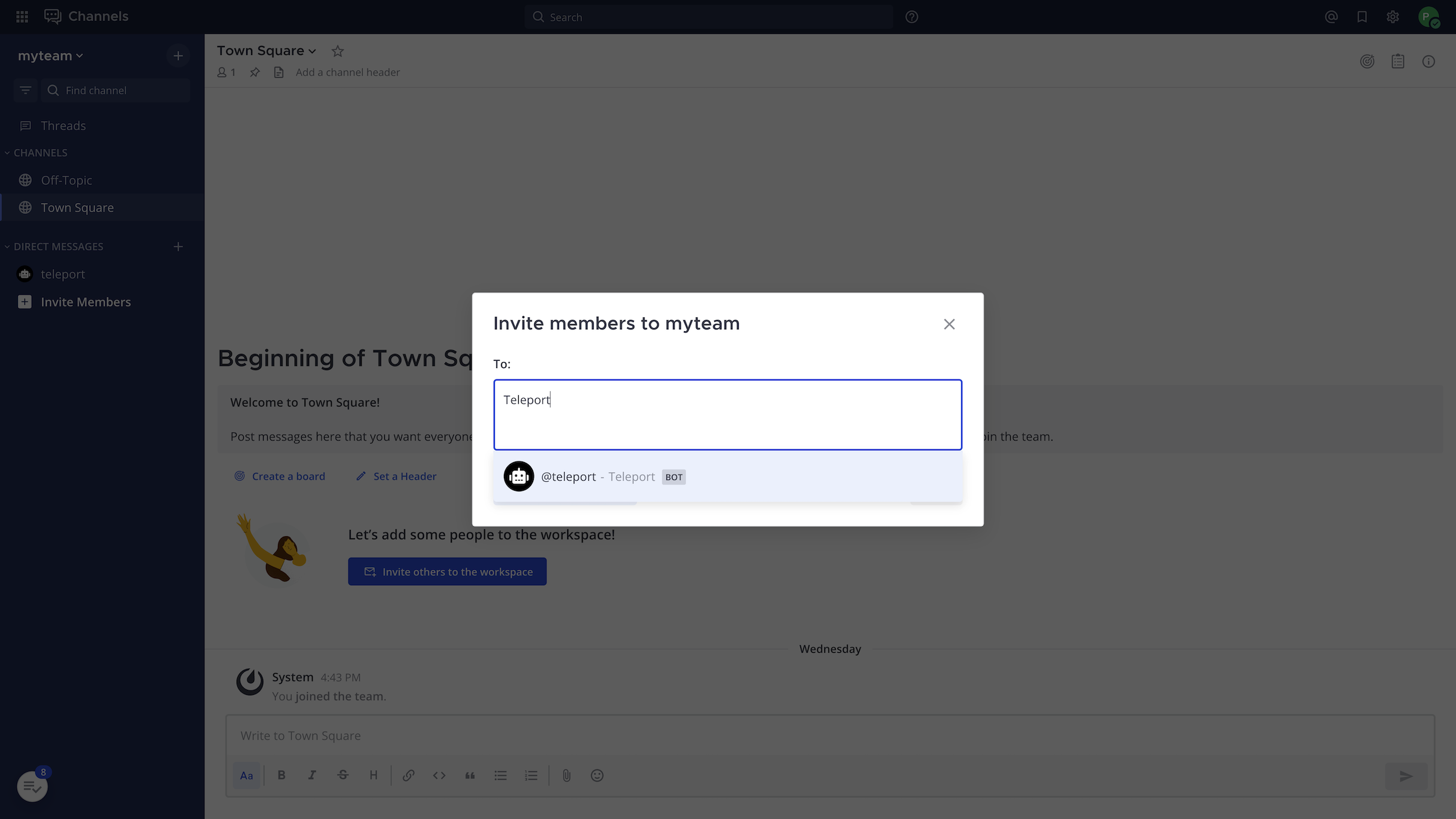This screenshot has height=819, width=1456.
Task: Select the emoji reaction icon in toolbar
Action: tap(597, 776)
